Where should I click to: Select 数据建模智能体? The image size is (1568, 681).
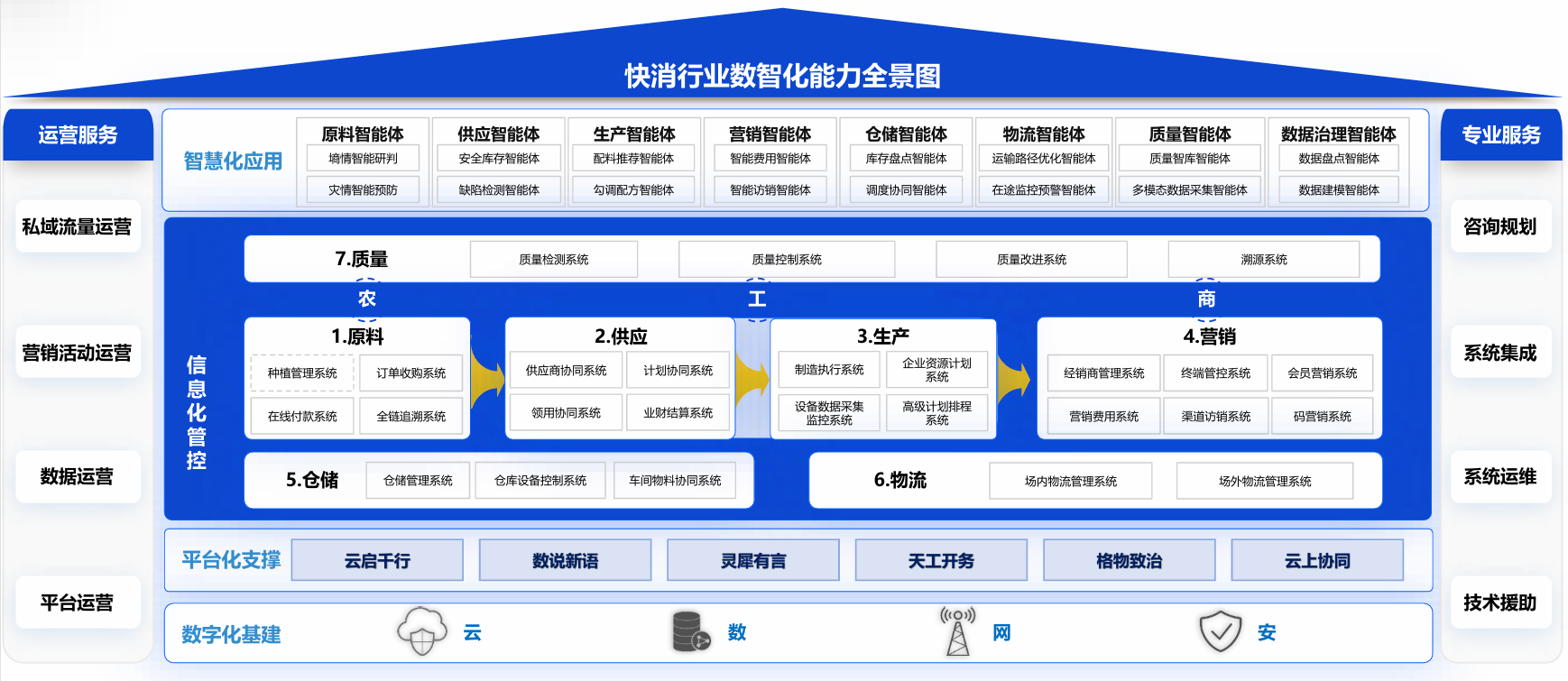[x=1339, y=189]
